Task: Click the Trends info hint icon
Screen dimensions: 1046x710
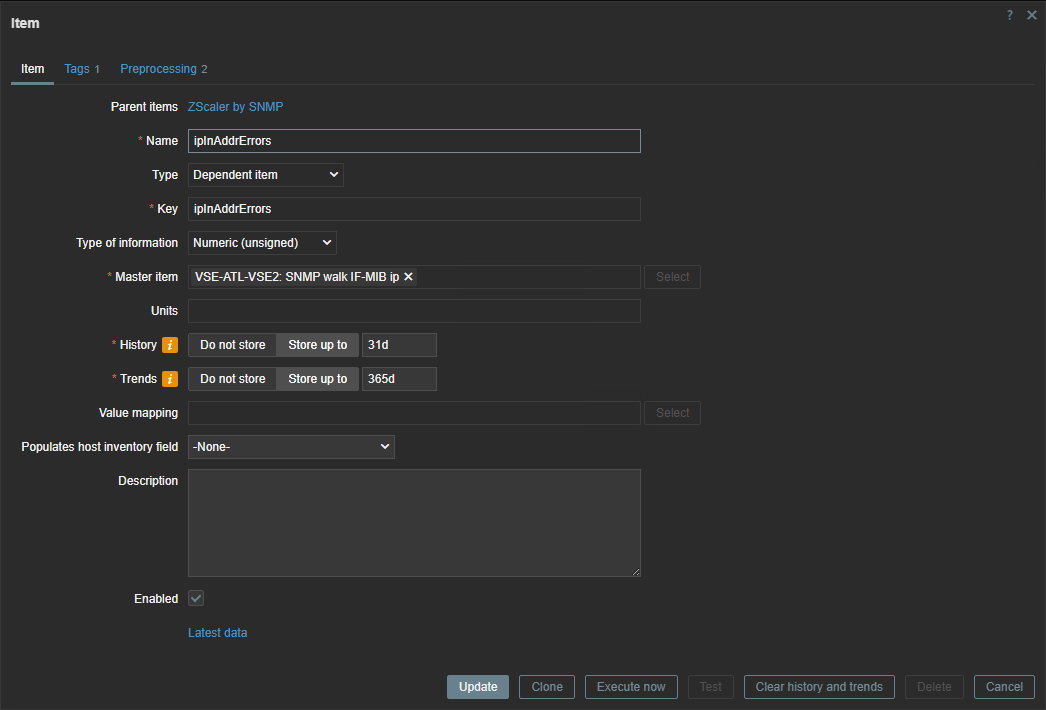Action: [x=170, y=379]
